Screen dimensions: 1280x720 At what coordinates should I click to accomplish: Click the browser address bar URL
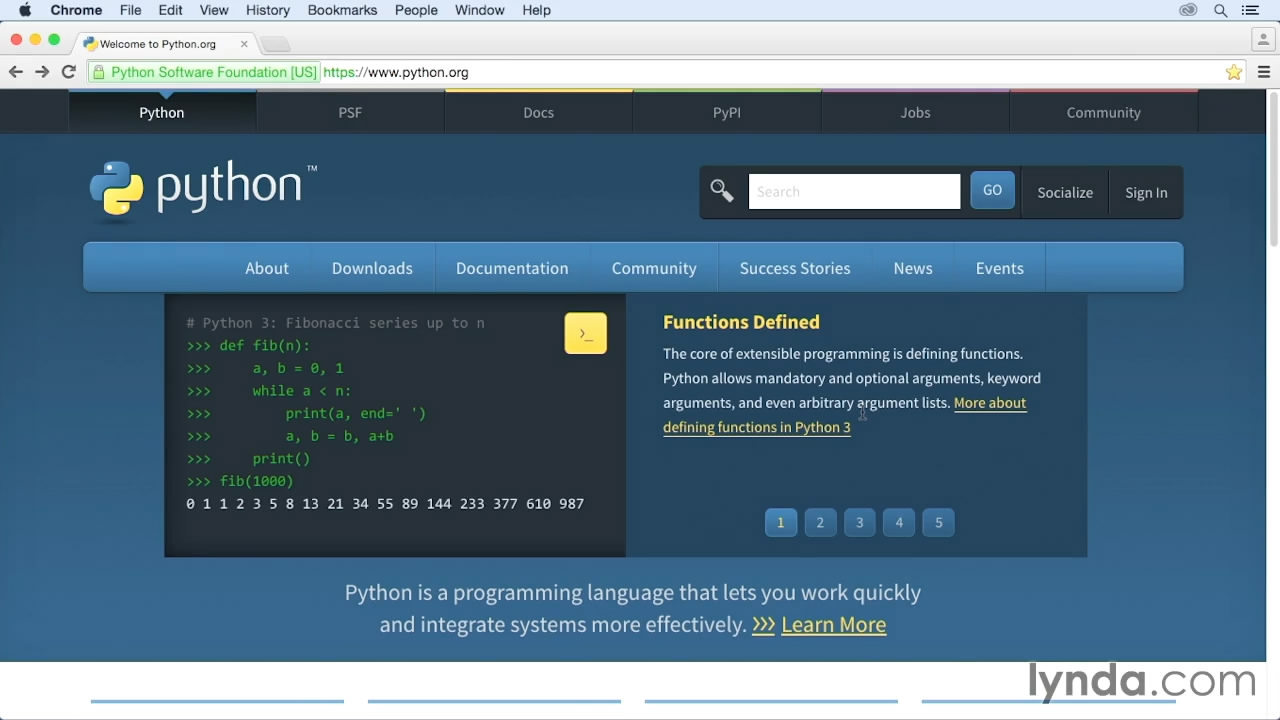click(x=396, y=72)
